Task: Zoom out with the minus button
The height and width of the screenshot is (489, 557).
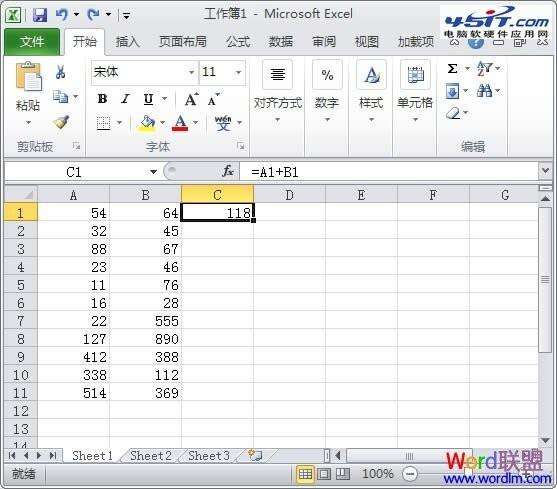Action: click(x=410, y=474)
